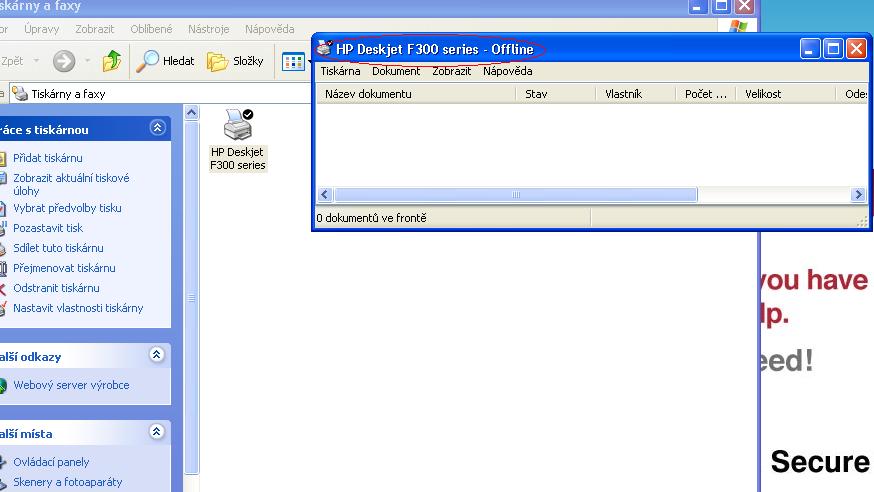Click the Tiskárny a faxy address bar
This screenshot has height=492, width=874.
point(159,94)
